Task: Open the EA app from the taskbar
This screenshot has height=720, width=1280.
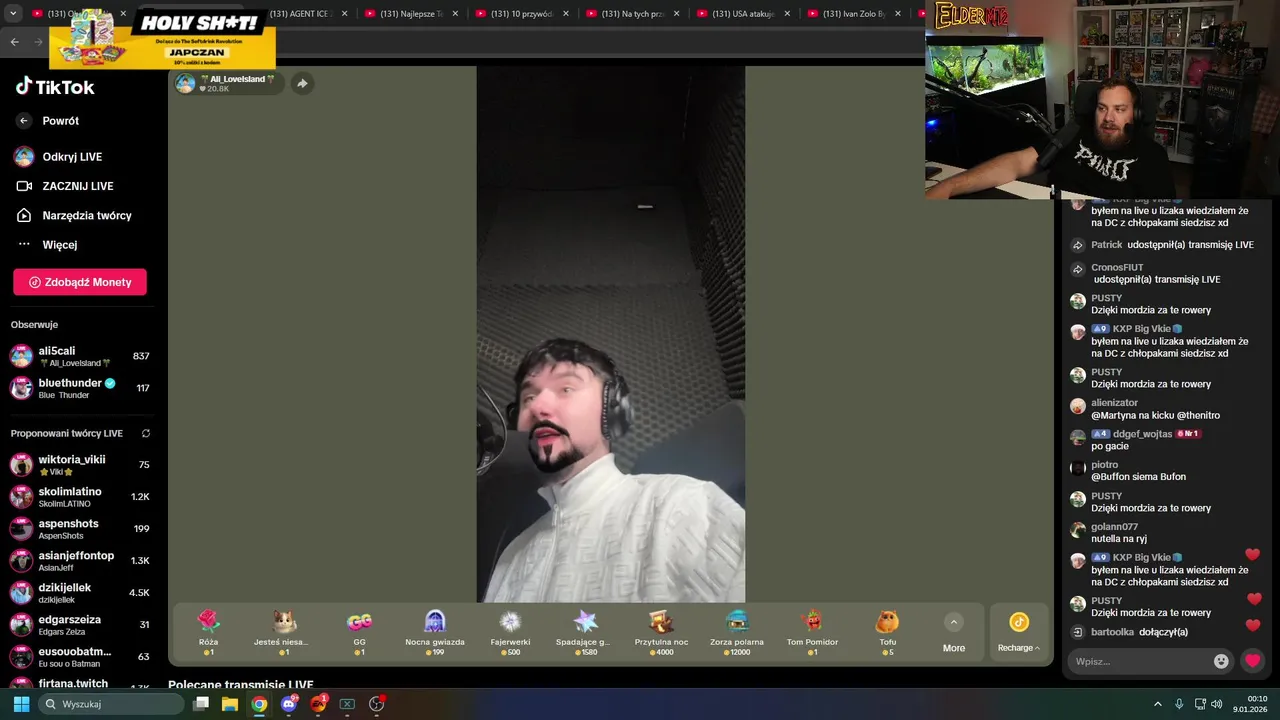Action: pos(318,704)
